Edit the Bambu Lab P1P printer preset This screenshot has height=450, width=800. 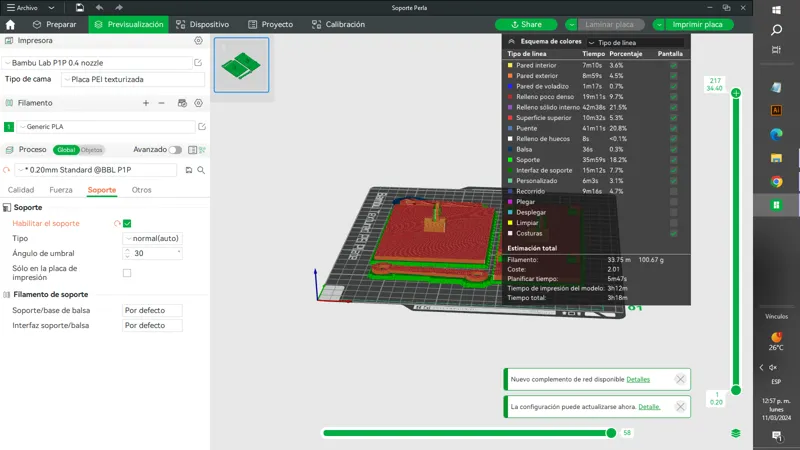pos(198,63)
